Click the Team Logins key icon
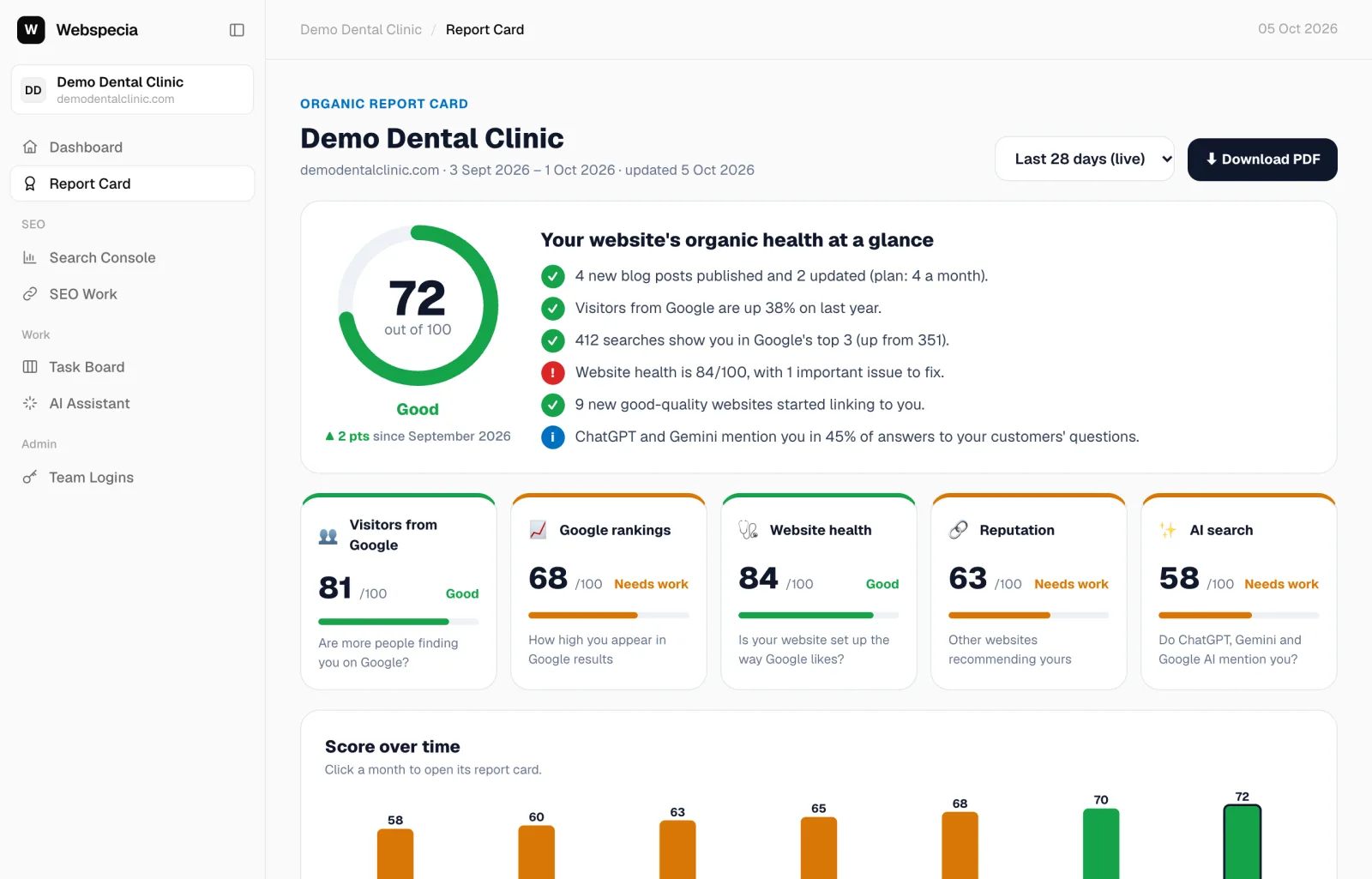This screenshot has height=879, width=1372. click(x=30, y=477)
